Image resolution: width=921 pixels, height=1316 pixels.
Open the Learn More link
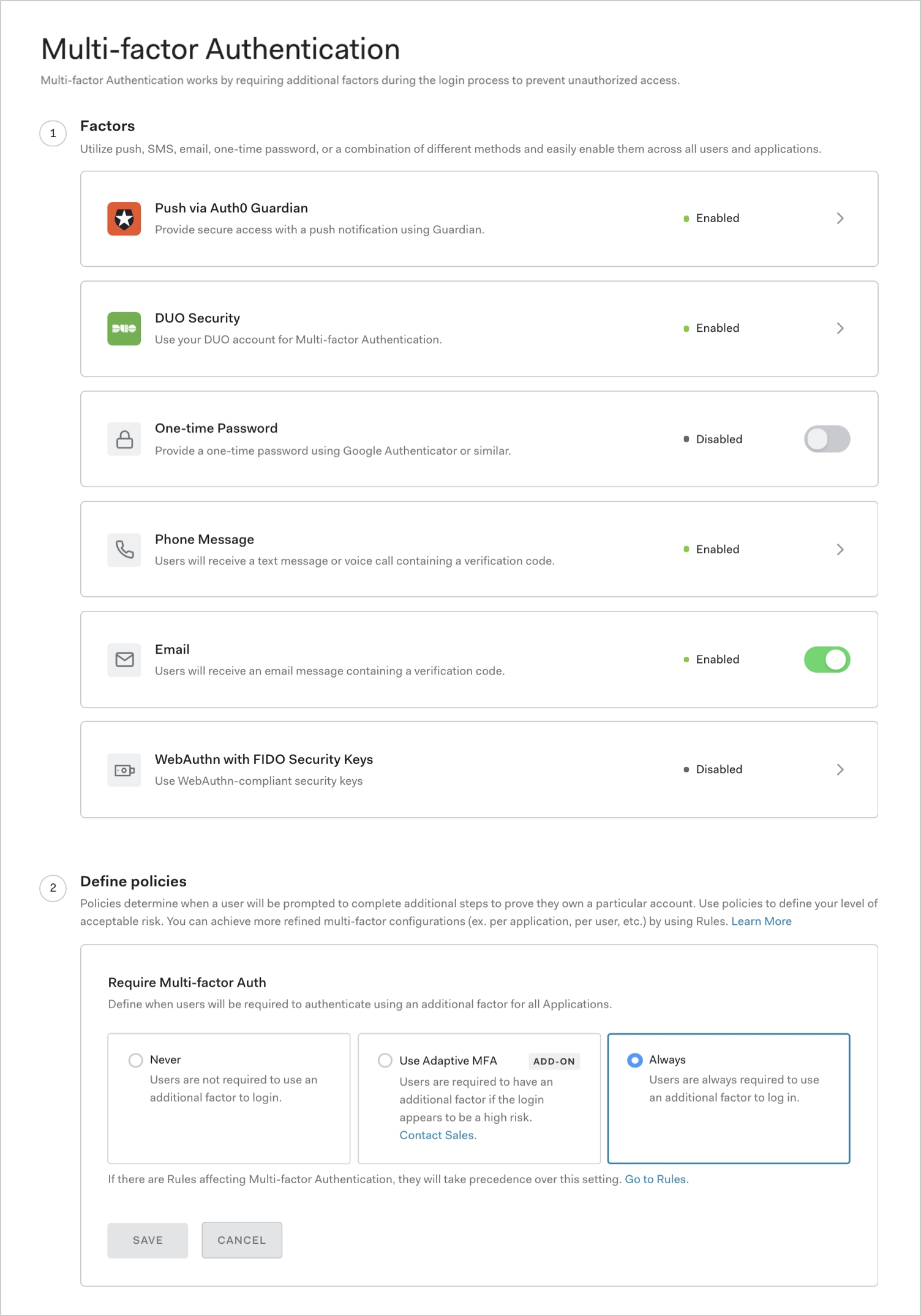tap(761, 921)
